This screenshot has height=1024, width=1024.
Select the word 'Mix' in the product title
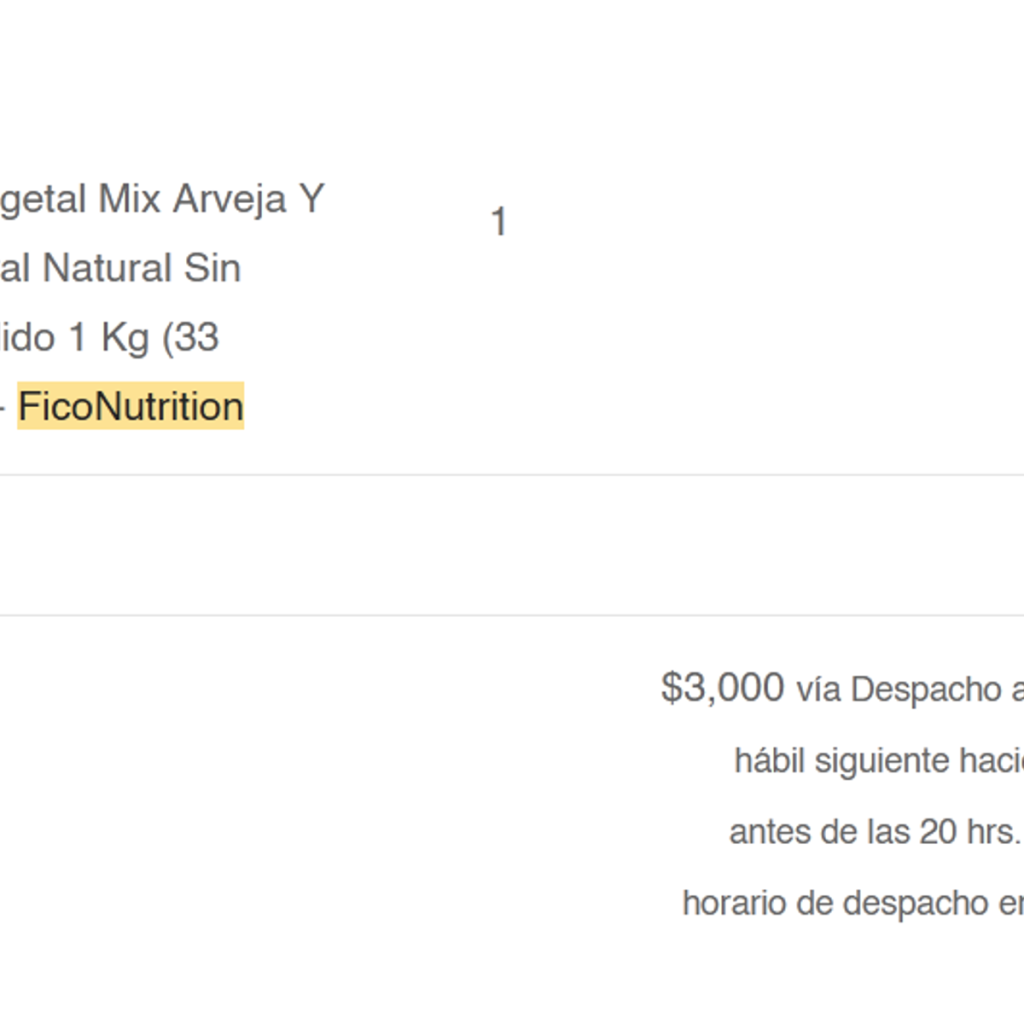pyautogui.click(x=129, y=198)
